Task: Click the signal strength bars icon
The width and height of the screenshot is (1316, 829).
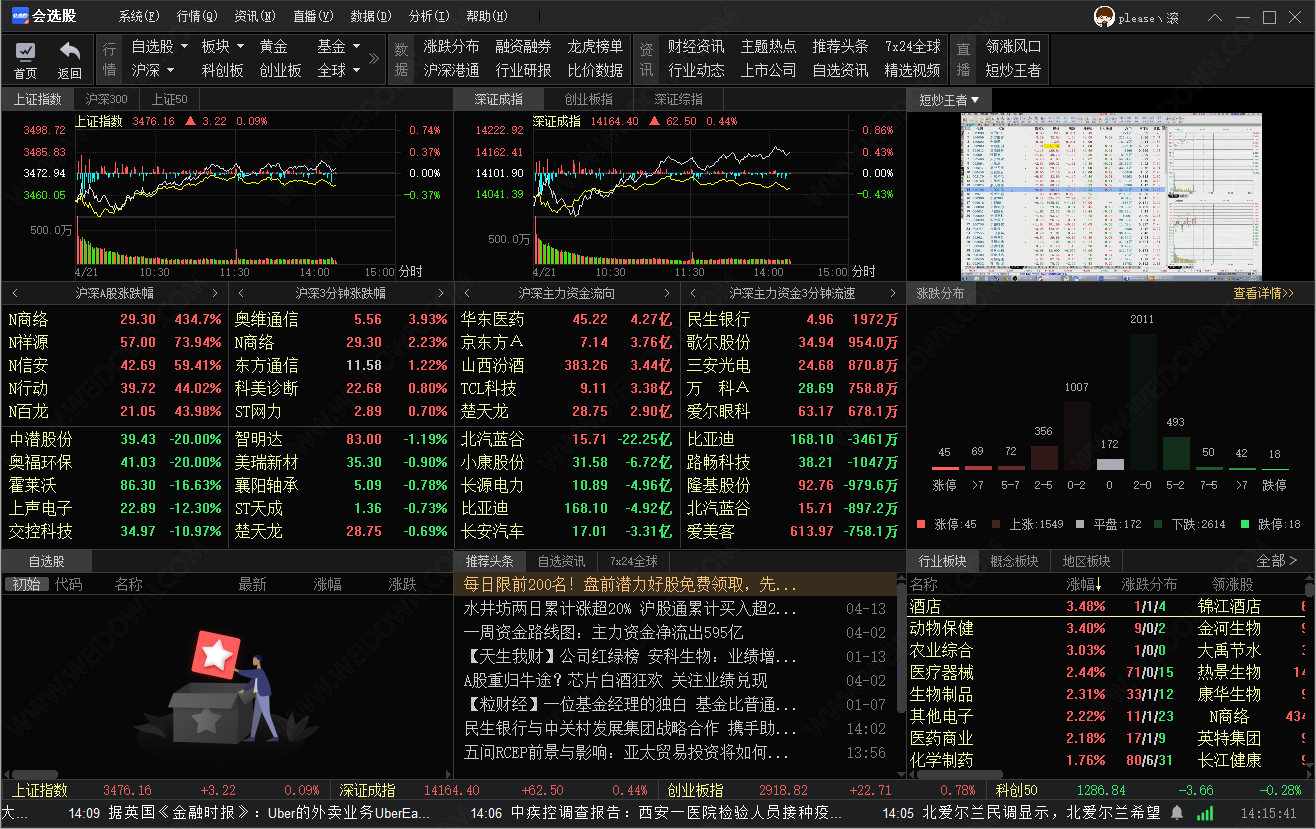Action: [x=1206, y=813]
